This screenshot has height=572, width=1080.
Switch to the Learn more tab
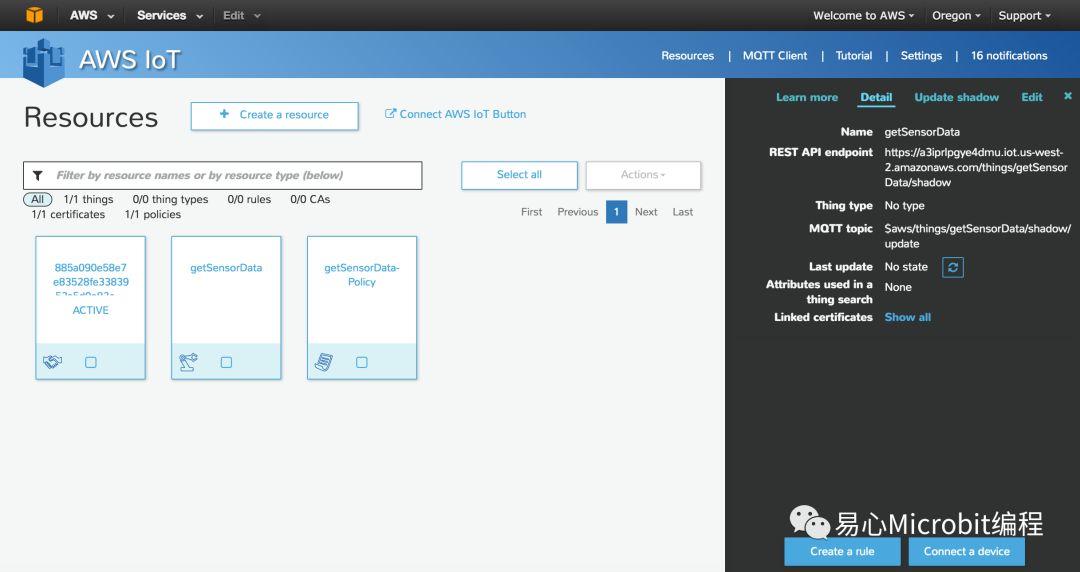[807, 97]
